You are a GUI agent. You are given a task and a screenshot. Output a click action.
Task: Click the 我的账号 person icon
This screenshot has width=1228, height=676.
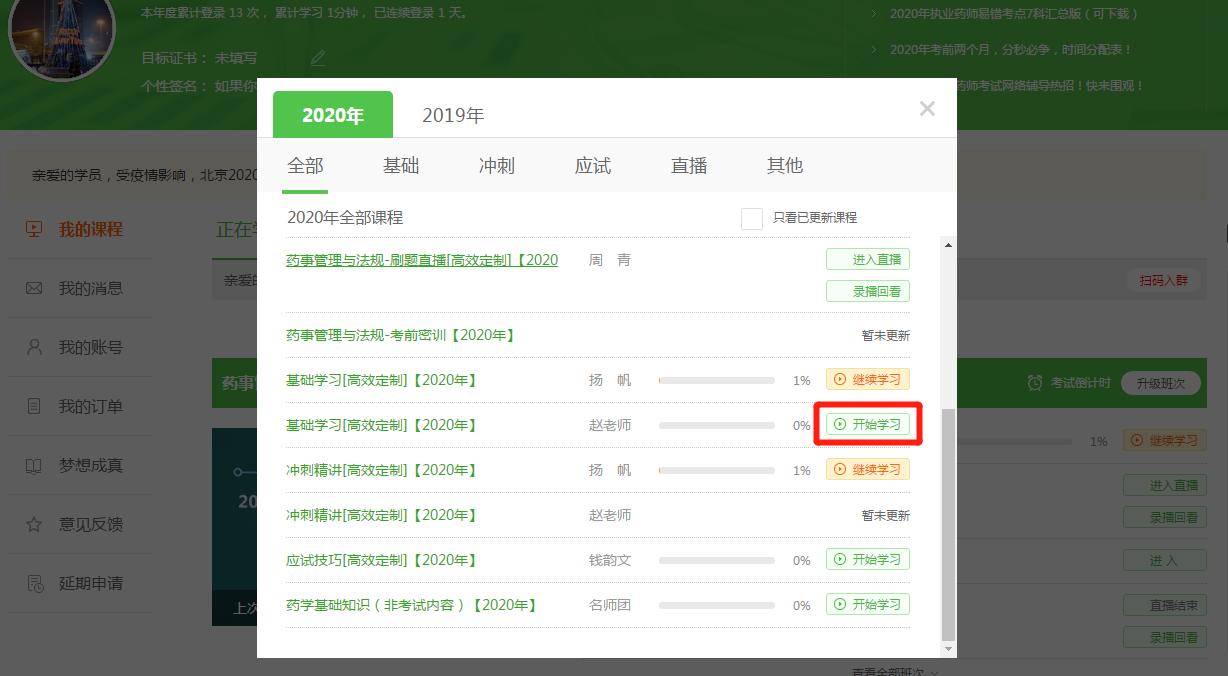35,347
